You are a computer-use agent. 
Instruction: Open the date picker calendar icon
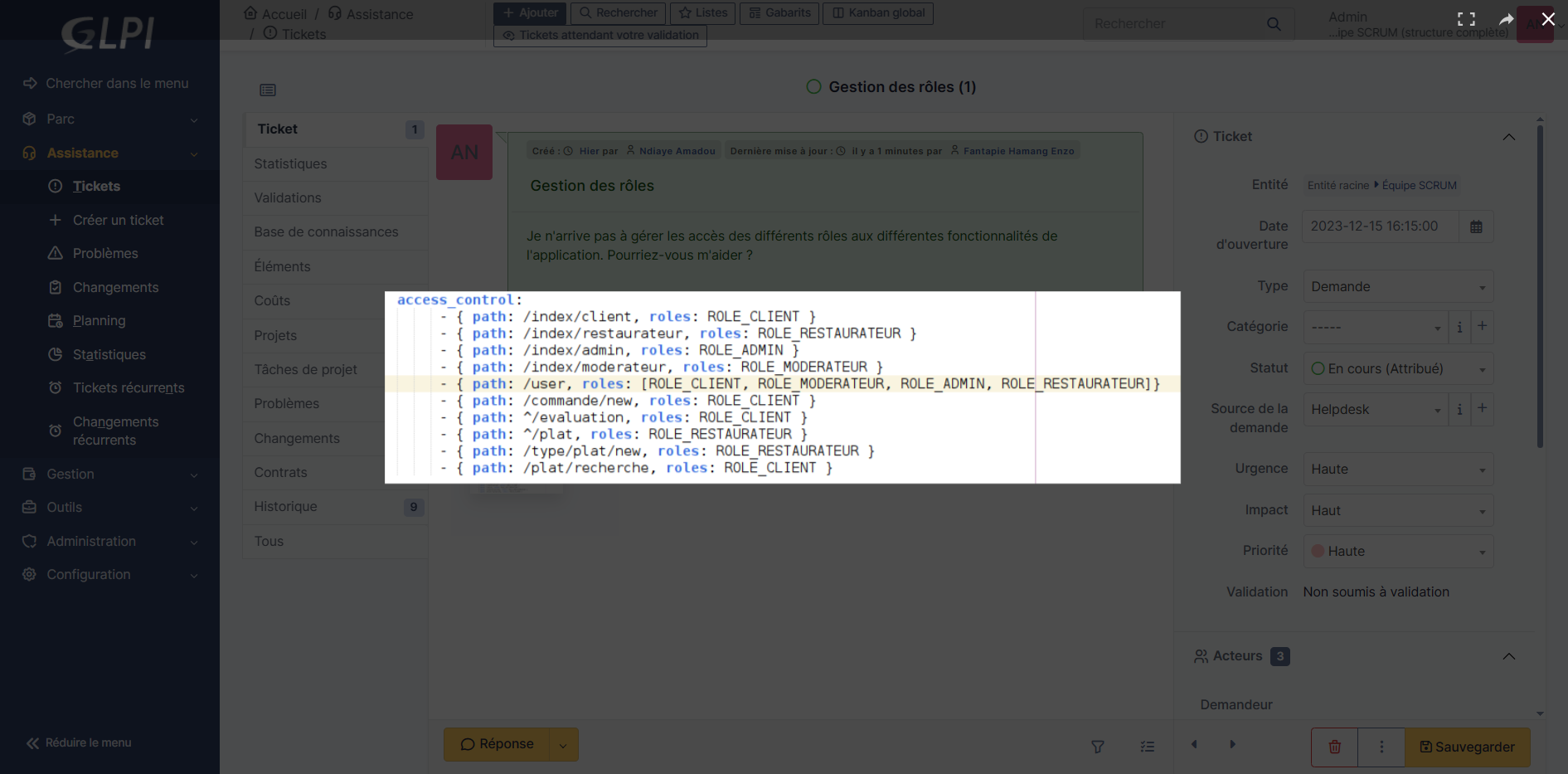point(1476,226)
